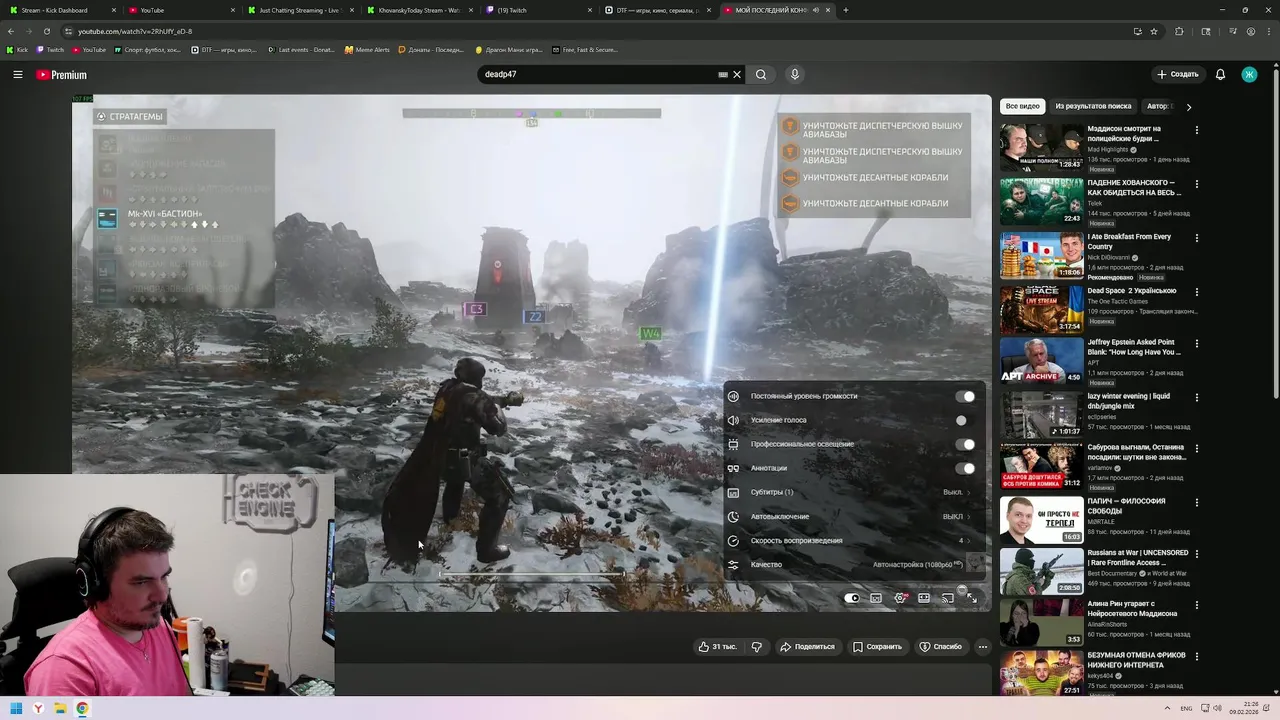Bookmark this page with star icon
Image resolution: width=1280 pixels, height=720 pixels.
coord(1154,31)
